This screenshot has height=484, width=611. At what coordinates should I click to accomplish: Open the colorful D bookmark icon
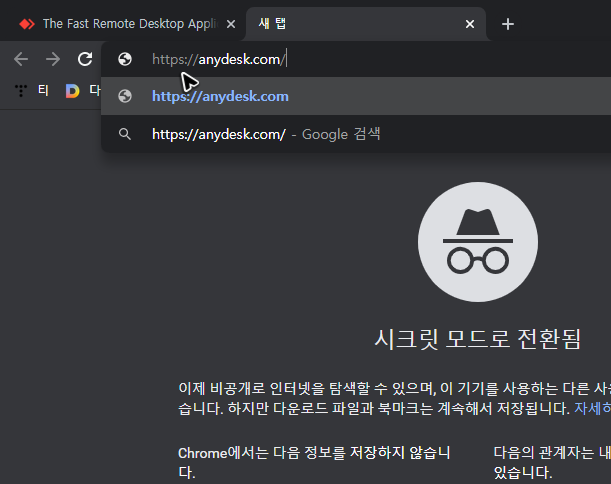tap(72, 91)
